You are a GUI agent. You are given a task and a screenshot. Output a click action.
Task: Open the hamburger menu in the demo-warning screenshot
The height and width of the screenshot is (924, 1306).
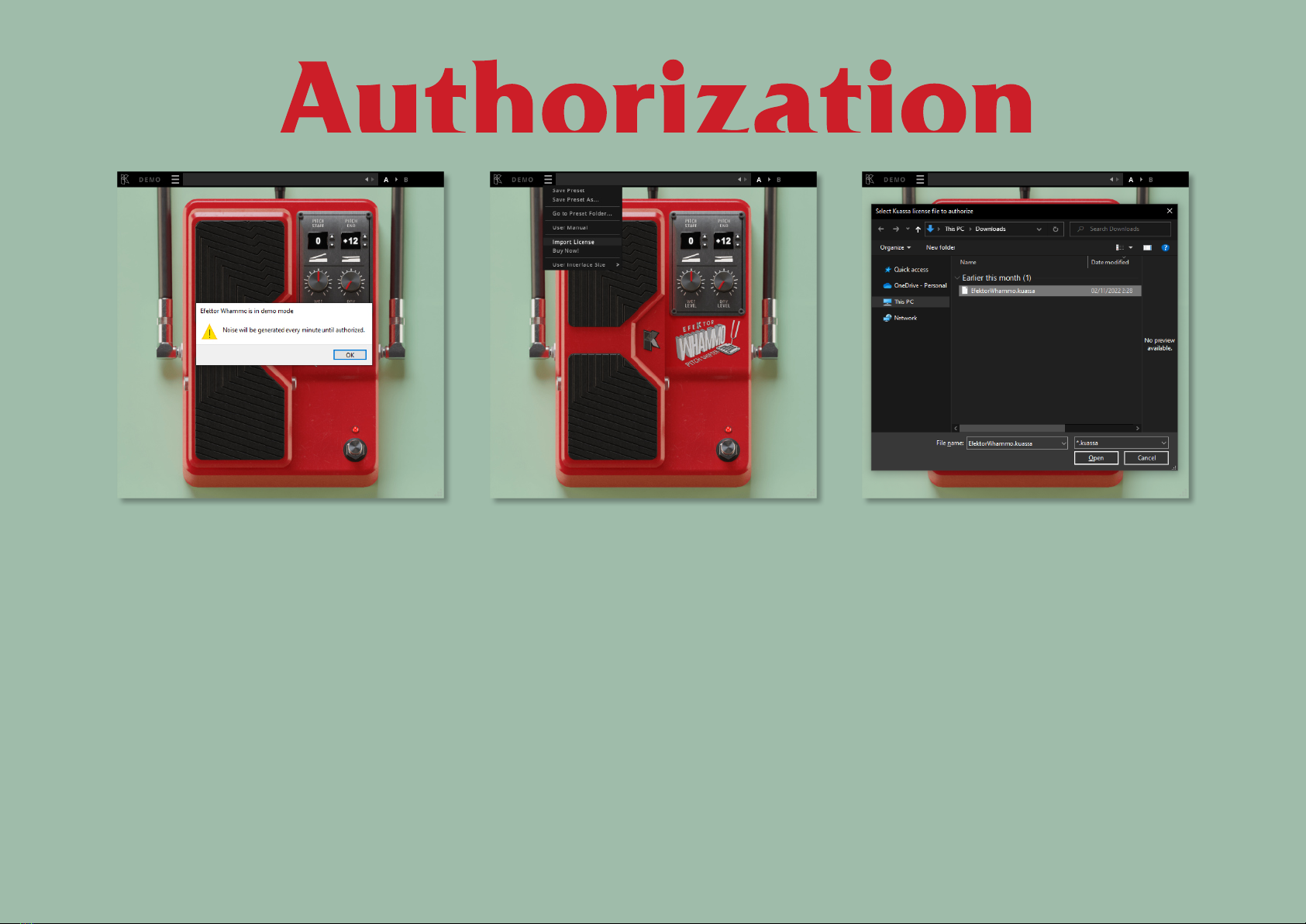[175, 179]
